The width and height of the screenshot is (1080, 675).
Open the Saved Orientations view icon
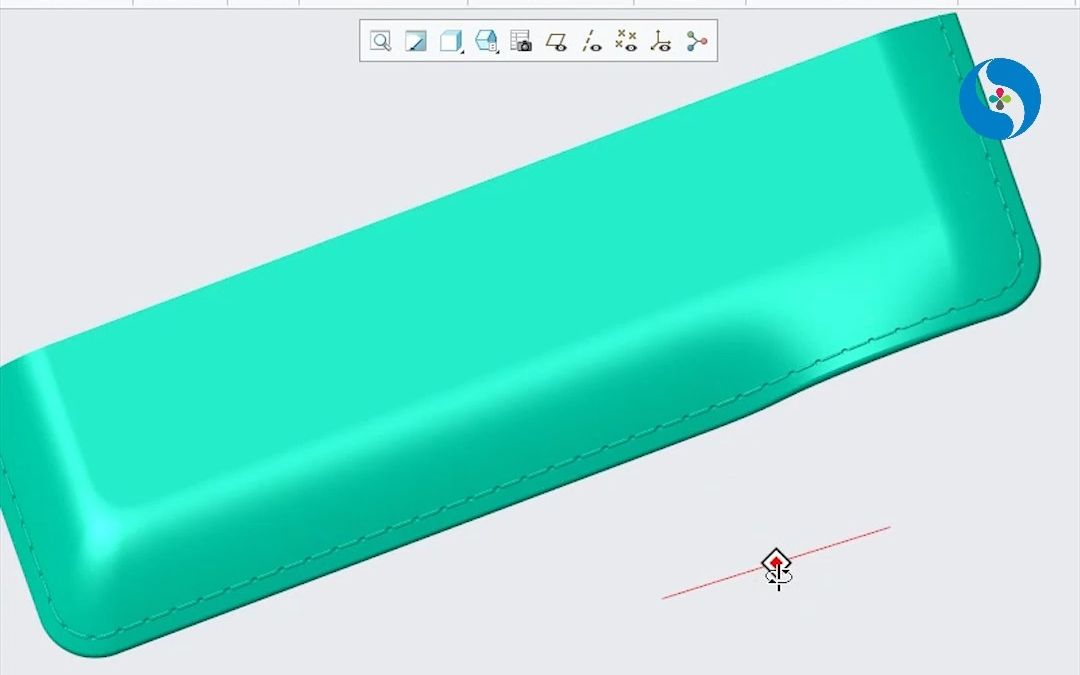pos(485,41)
